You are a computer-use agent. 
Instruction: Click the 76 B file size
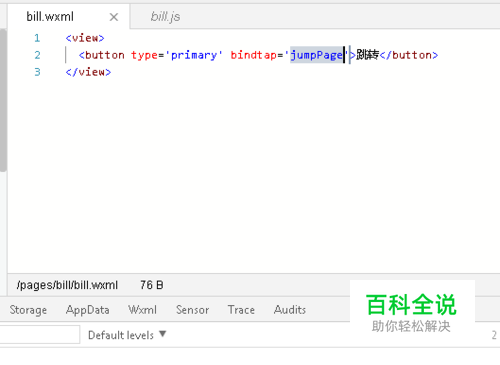[x=152, y=285]
